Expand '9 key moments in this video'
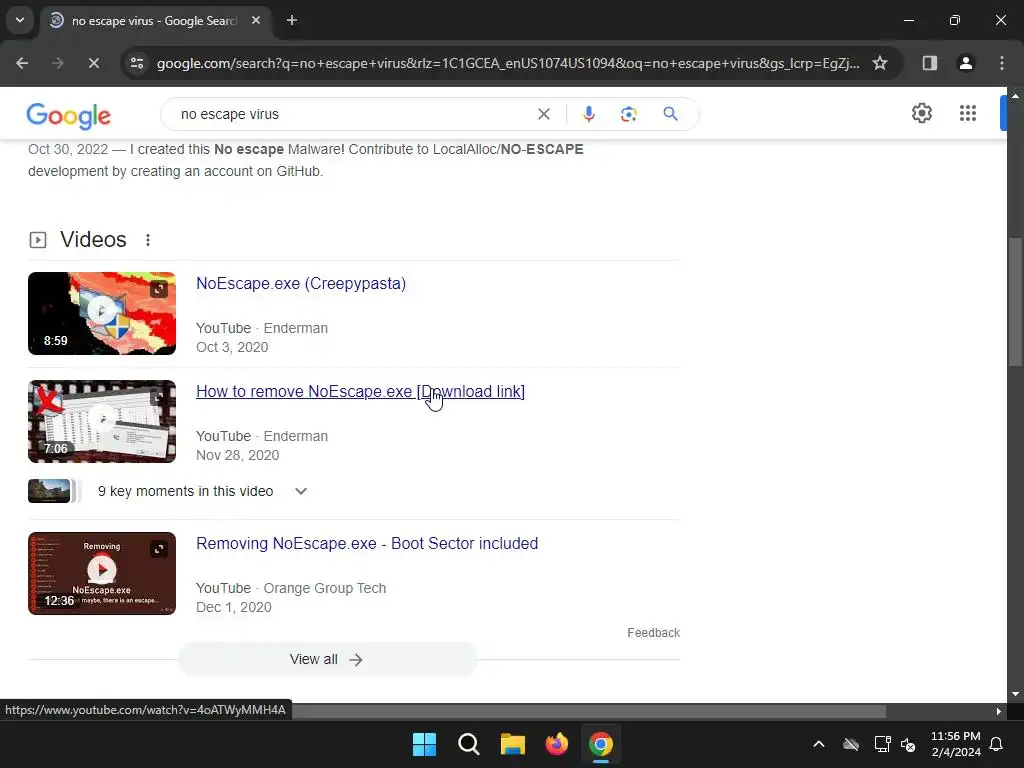 click(300, 491)
